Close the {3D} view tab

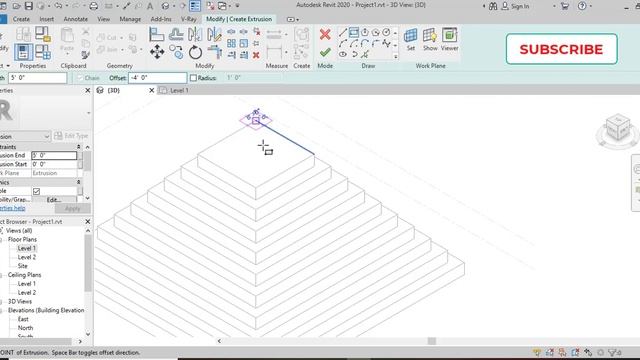(x=151, y=90)
